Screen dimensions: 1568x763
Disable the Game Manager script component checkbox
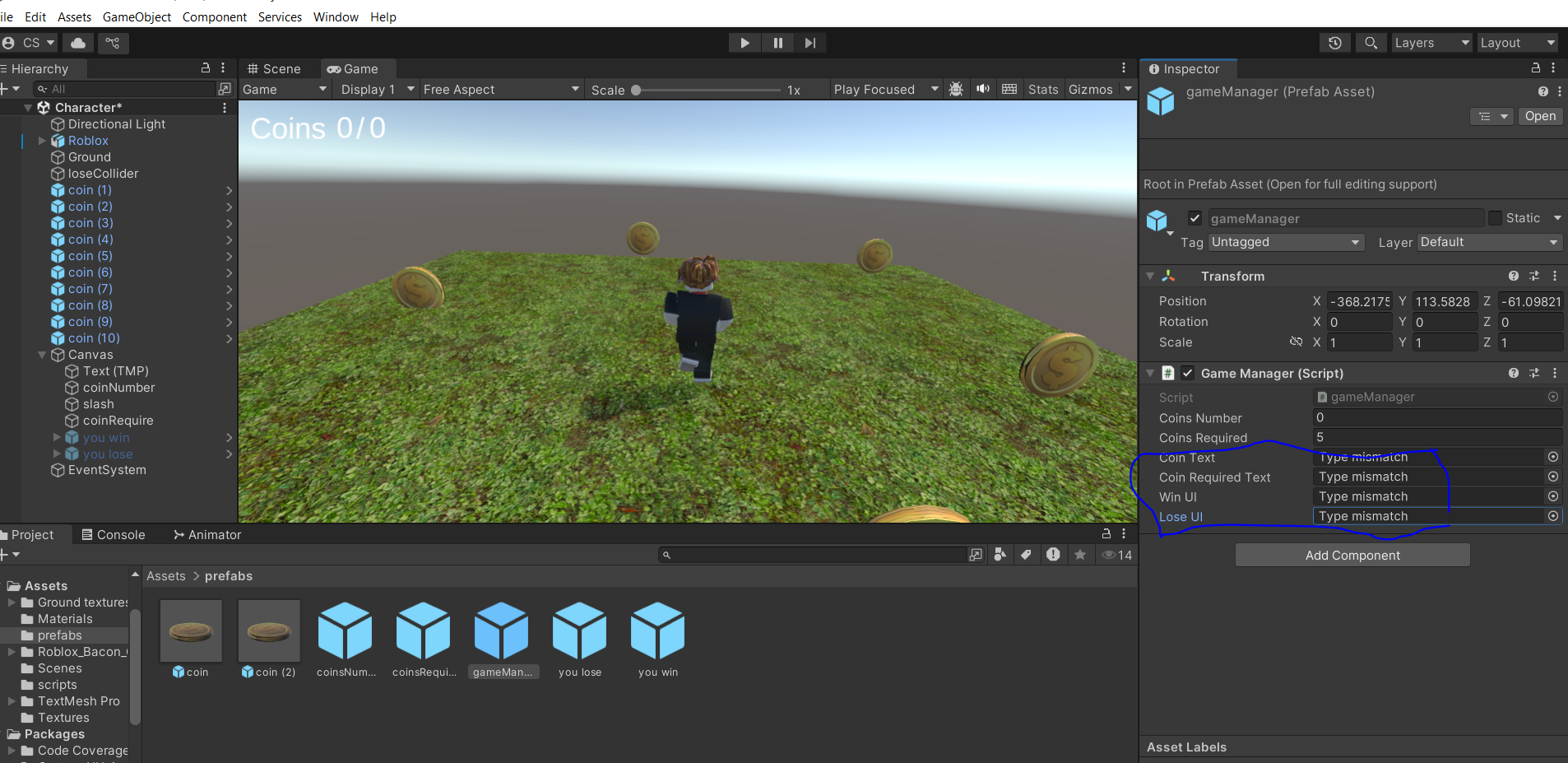pyautogui.click(x=1187, y=373)
